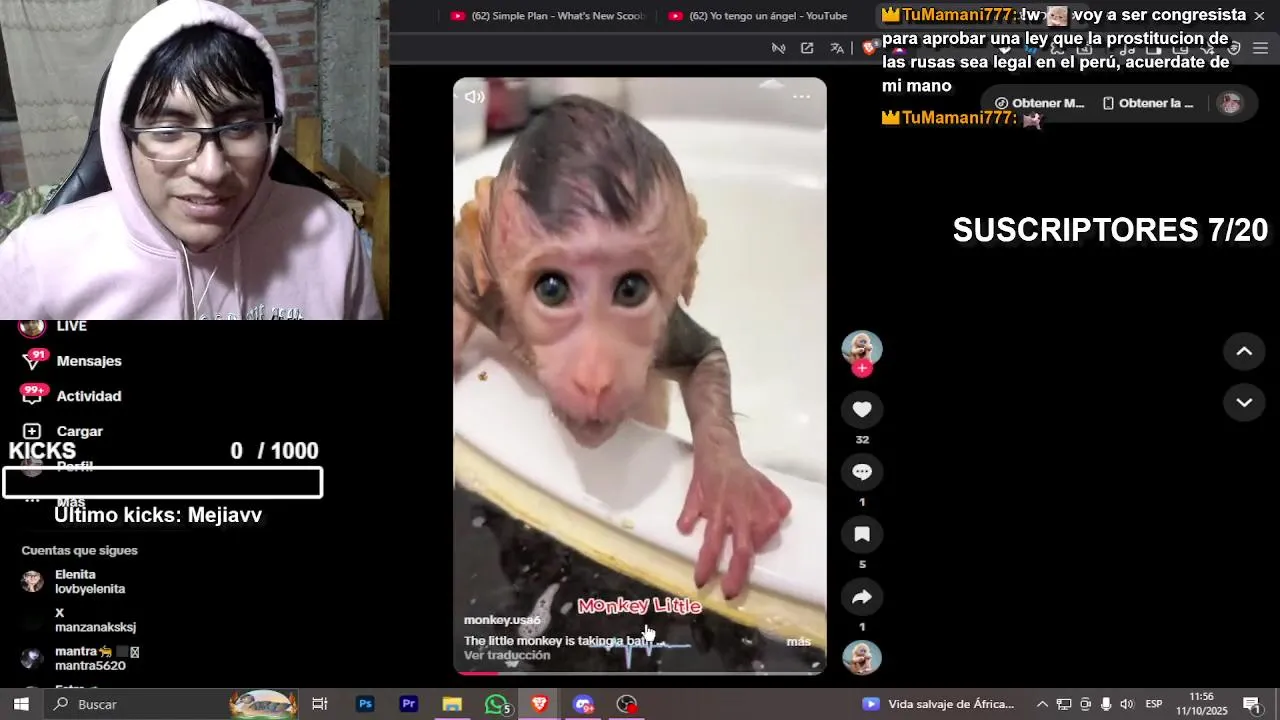This screenshot has height=720, width=1280.
Task: Open Actividad in the TikTok sidebar
Action: (89, 396)
